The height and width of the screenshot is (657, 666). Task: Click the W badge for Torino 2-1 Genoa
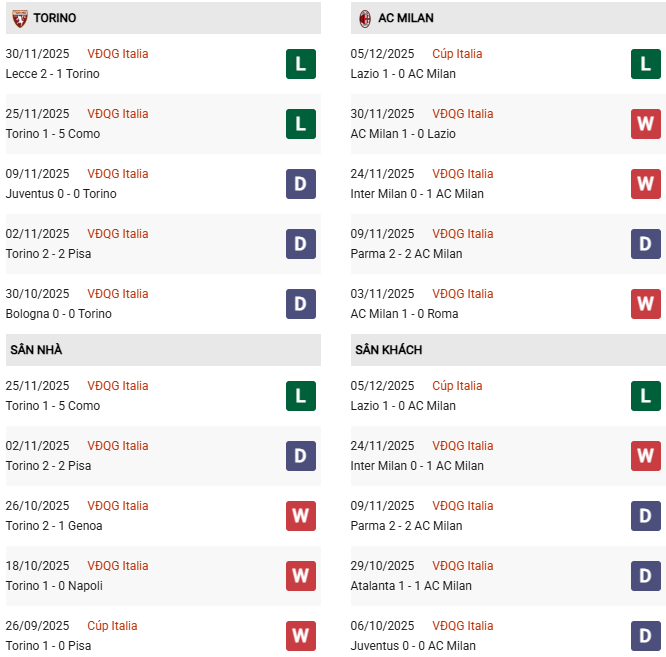tap(300, 516)
